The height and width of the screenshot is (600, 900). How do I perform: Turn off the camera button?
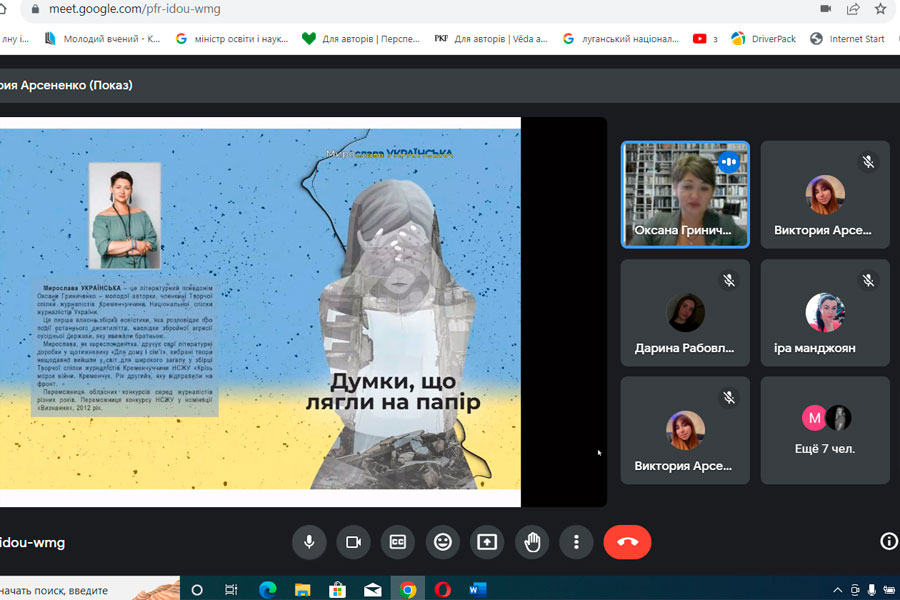click(x=353, y=542)
